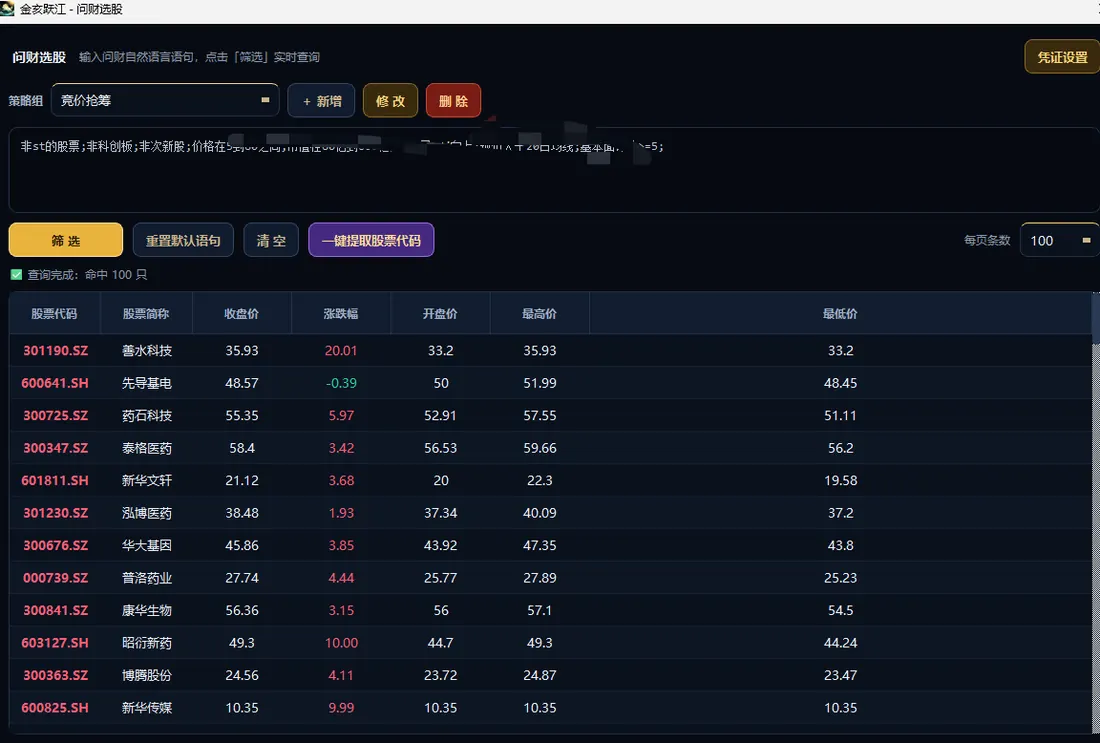
Task: Open the 每页条数 dropdown set to 100
Action: 1059,241
